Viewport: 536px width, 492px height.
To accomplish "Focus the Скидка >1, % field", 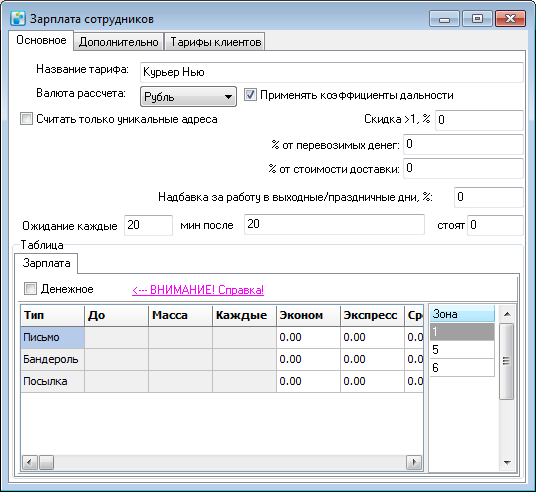I will (x=479, y=120).
